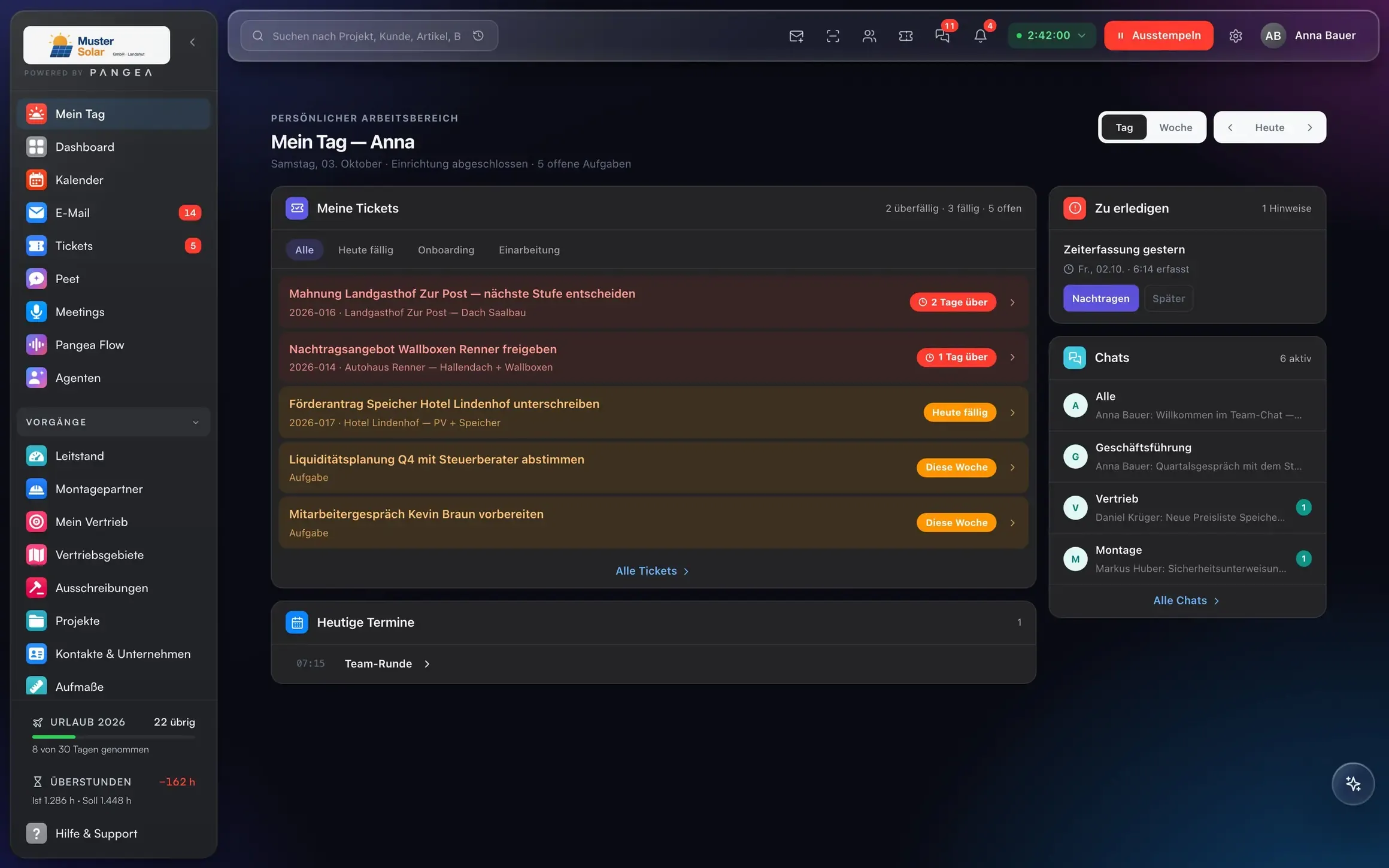Click the scan icon in top bar
Screen dimensions: 1389x868
(833, 36)
